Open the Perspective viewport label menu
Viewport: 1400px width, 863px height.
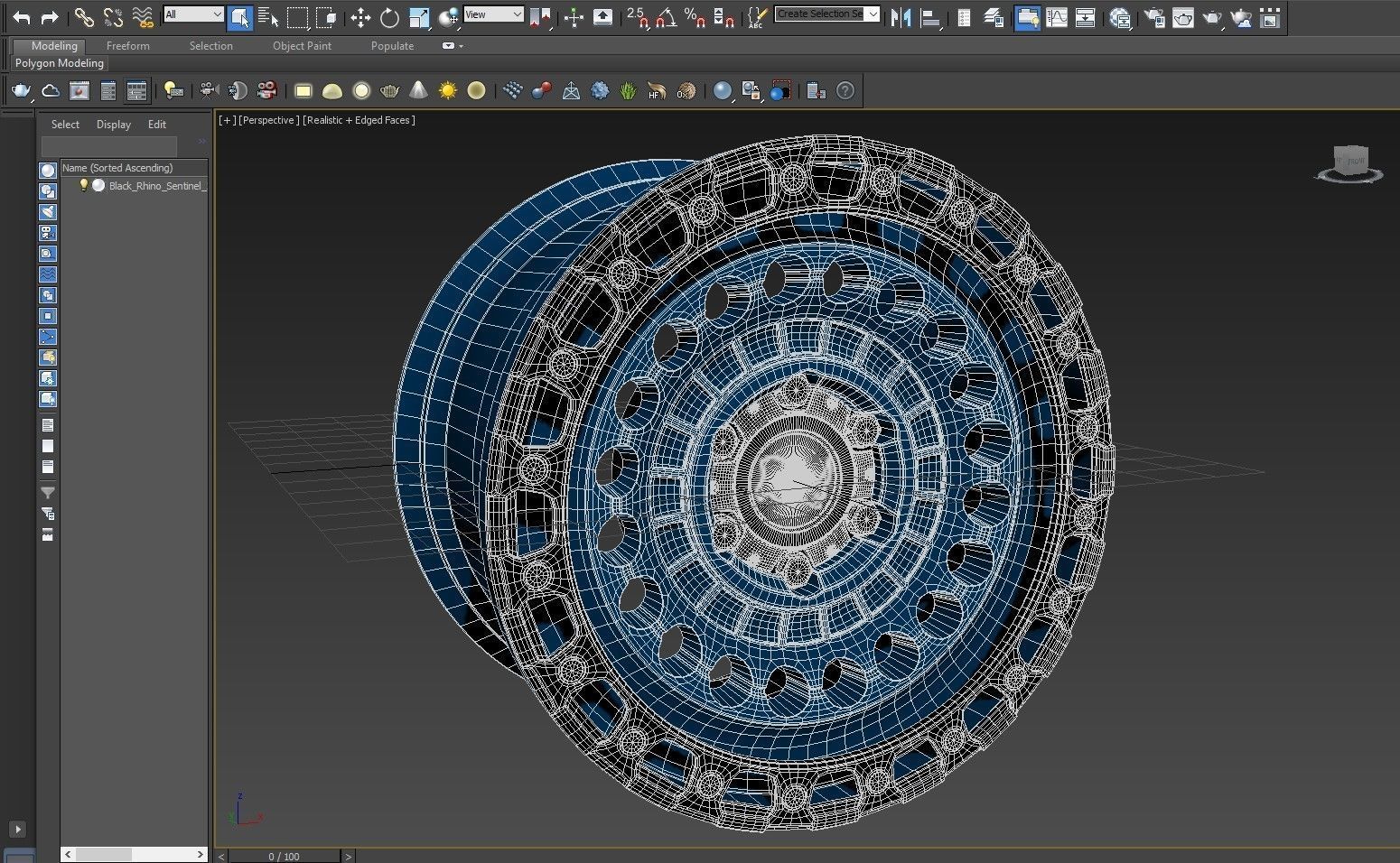(269, 120)
